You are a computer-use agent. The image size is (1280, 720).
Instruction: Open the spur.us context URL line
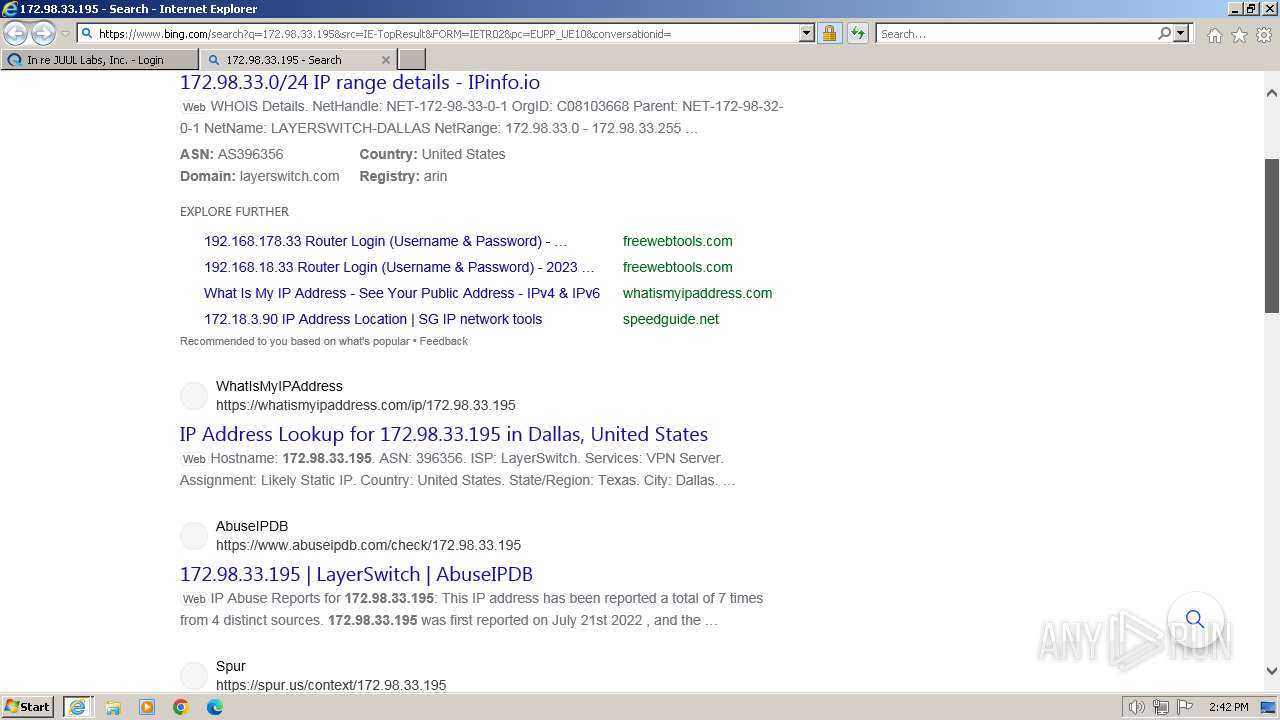pyautogui.click(x=331, y=685)
